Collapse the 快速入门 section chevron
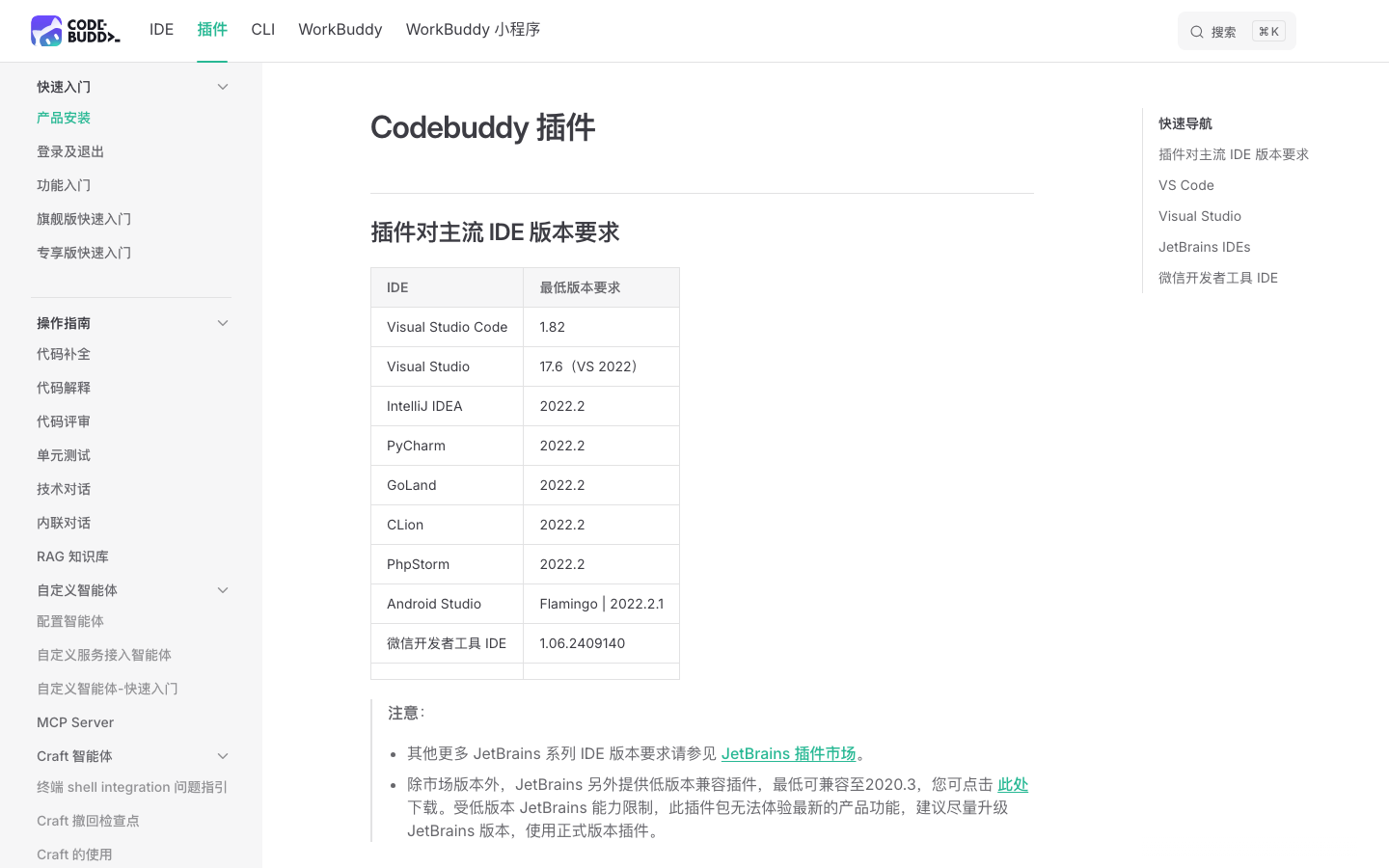The height and width of the screenshot is (868, 1389). click(x=223, y=87)
